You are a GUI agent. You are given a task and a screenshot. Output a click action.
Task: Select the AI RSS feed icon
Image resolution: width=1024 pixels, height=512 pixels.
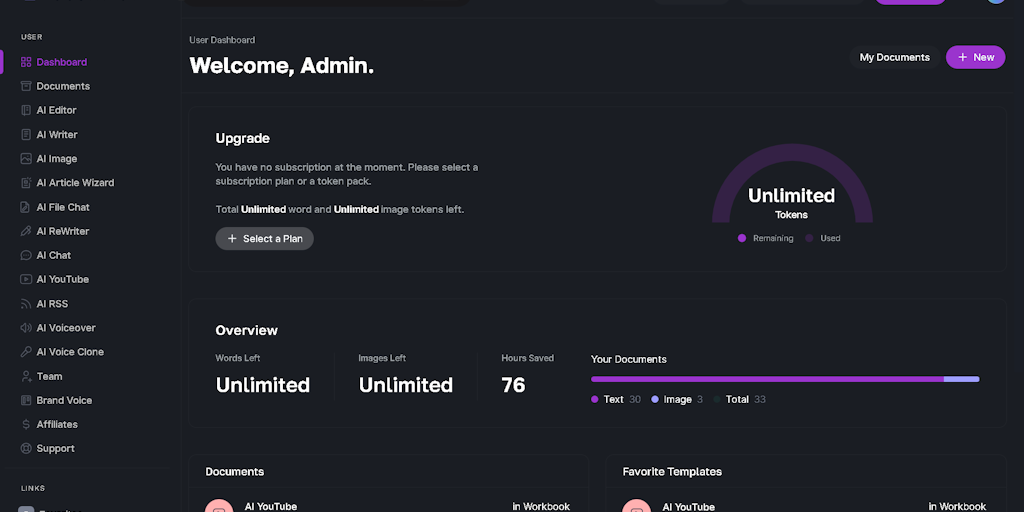pos(27,304)
